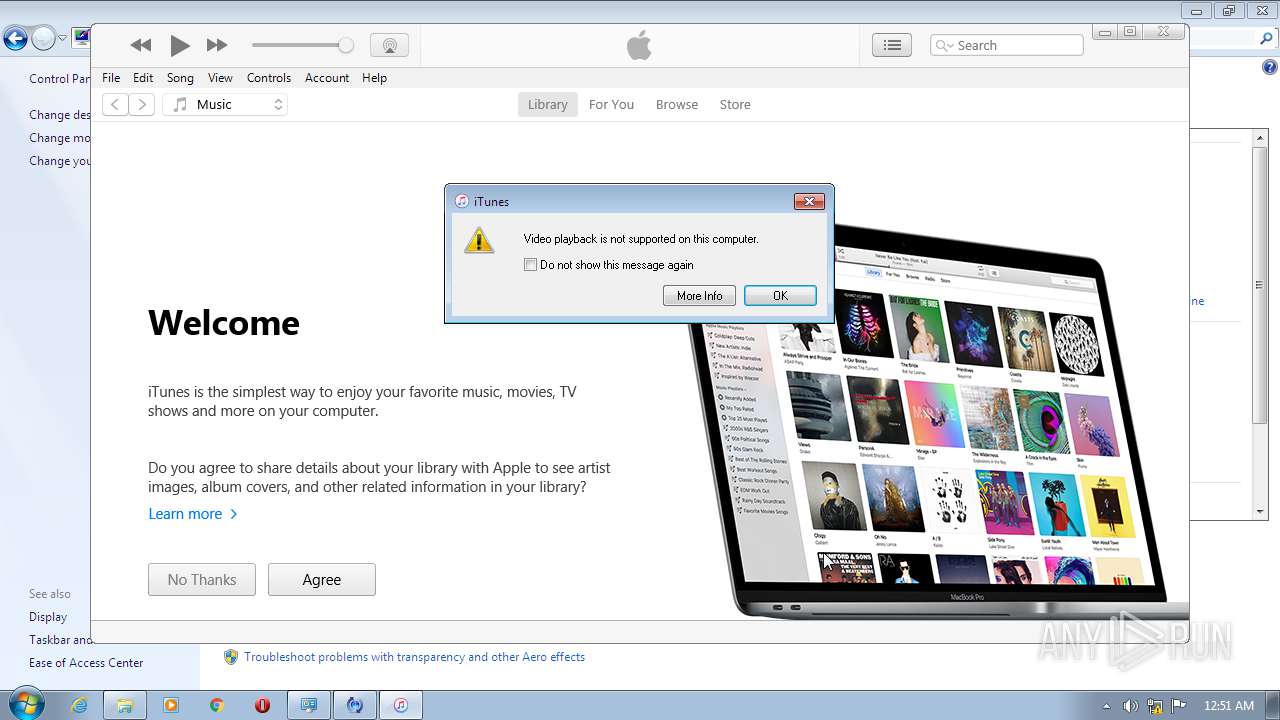Show hidden system tray icons arrow
Viewport: 1280px width, 720px height.
point(1106,706)
